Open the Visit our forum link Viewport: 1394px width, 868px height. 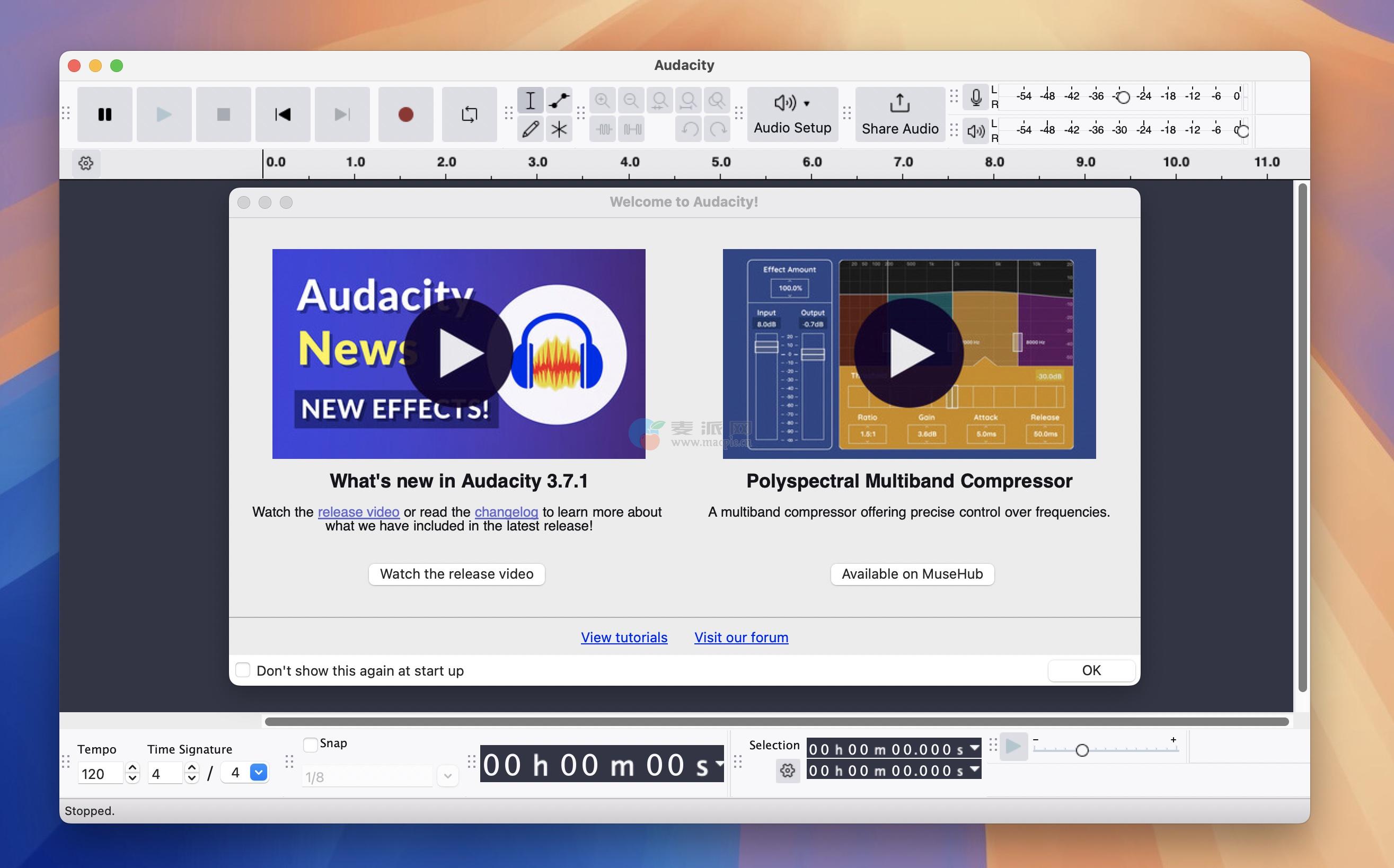point(741,637)
